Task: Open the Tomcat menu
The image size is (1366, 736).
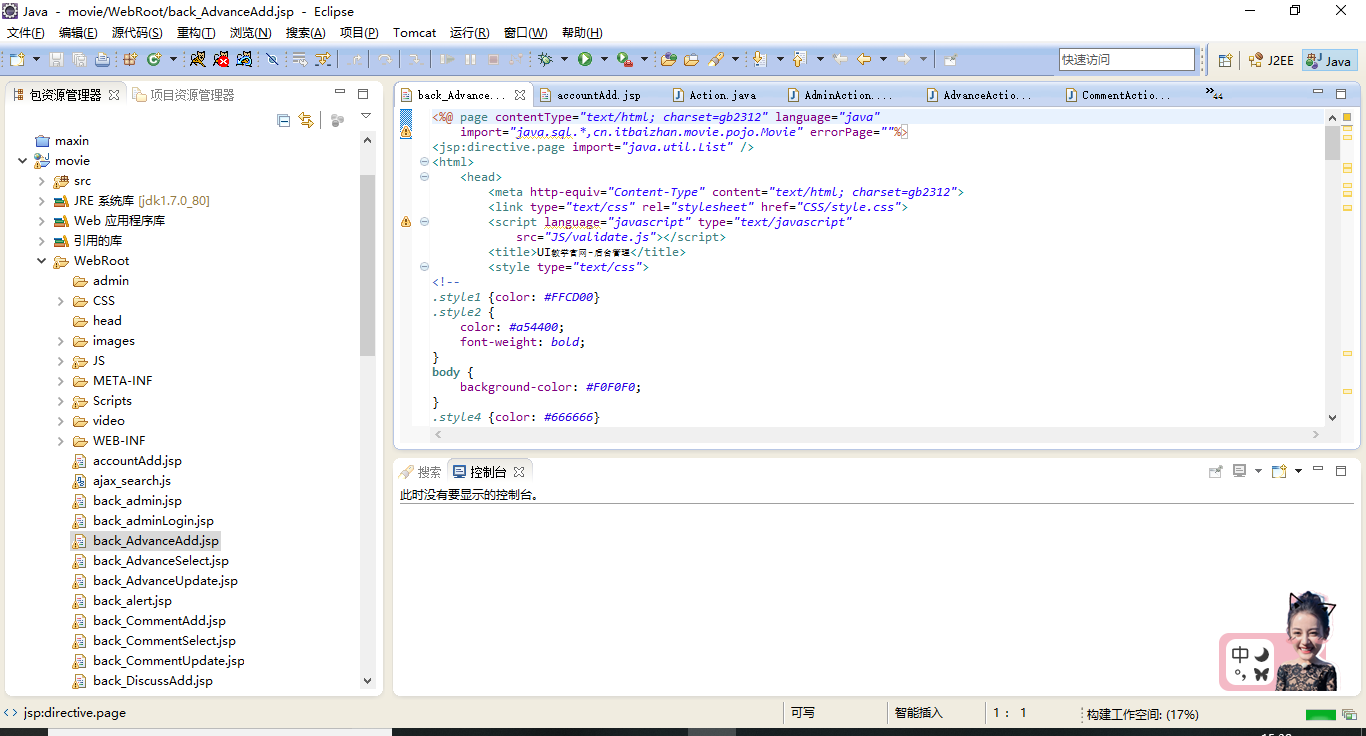Action: coord(414,33)
